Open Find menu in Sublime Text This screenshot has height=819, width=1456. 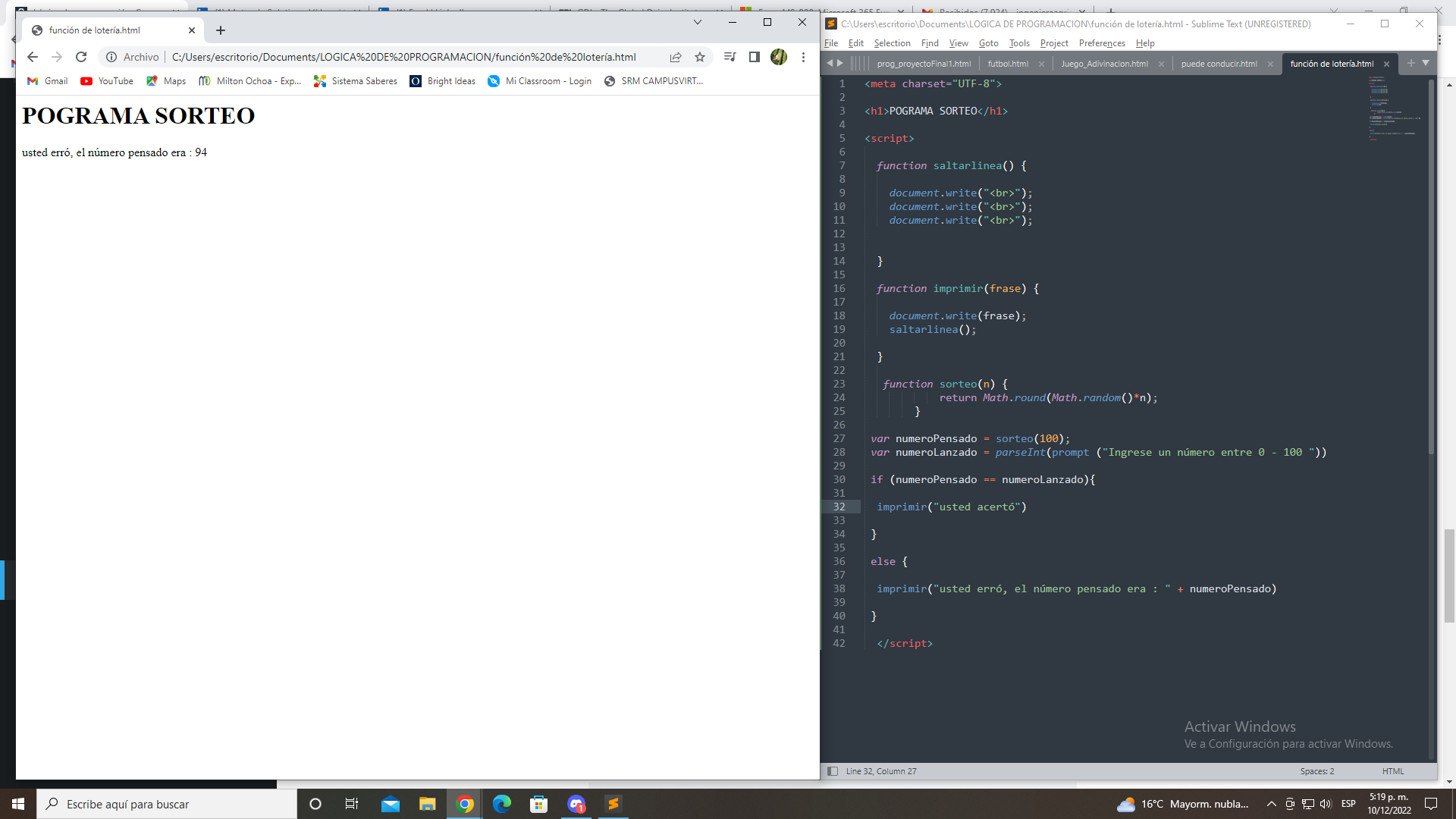point(930,43)
